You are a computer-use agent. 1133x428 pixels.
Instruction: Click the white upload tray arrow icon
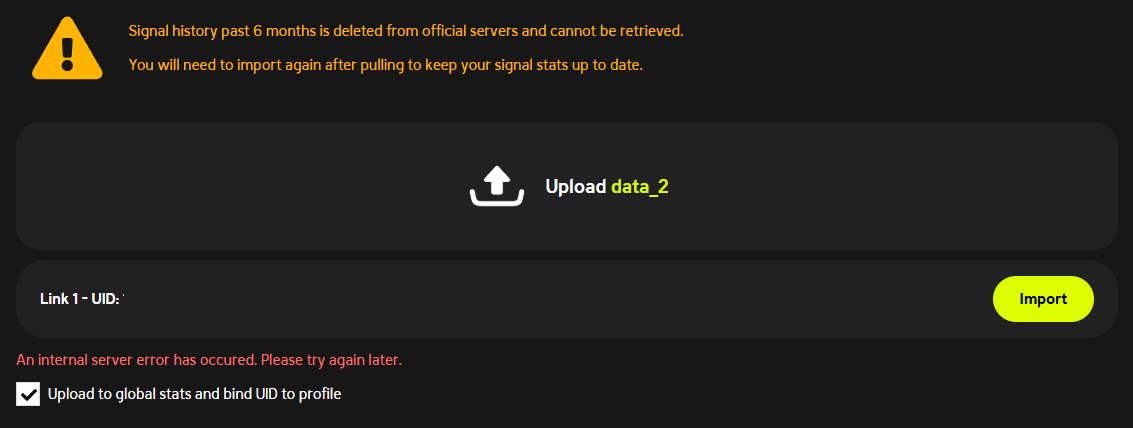496,186
